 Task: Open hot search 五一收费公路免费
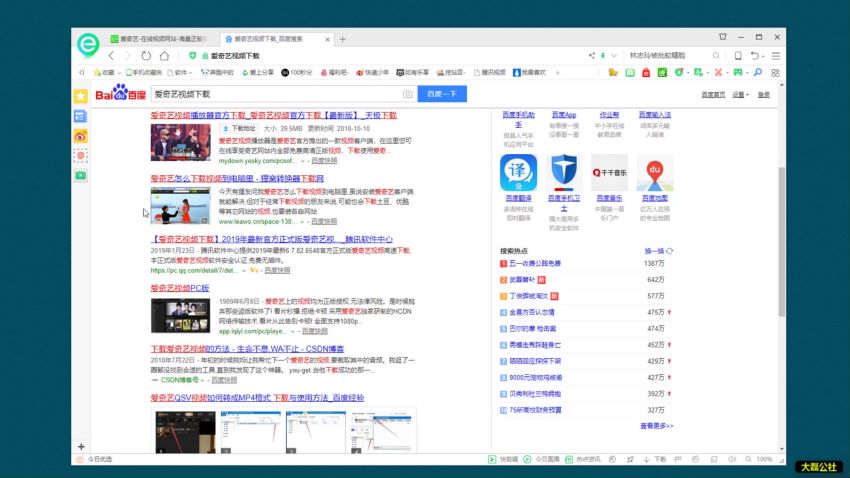point(535,263)
